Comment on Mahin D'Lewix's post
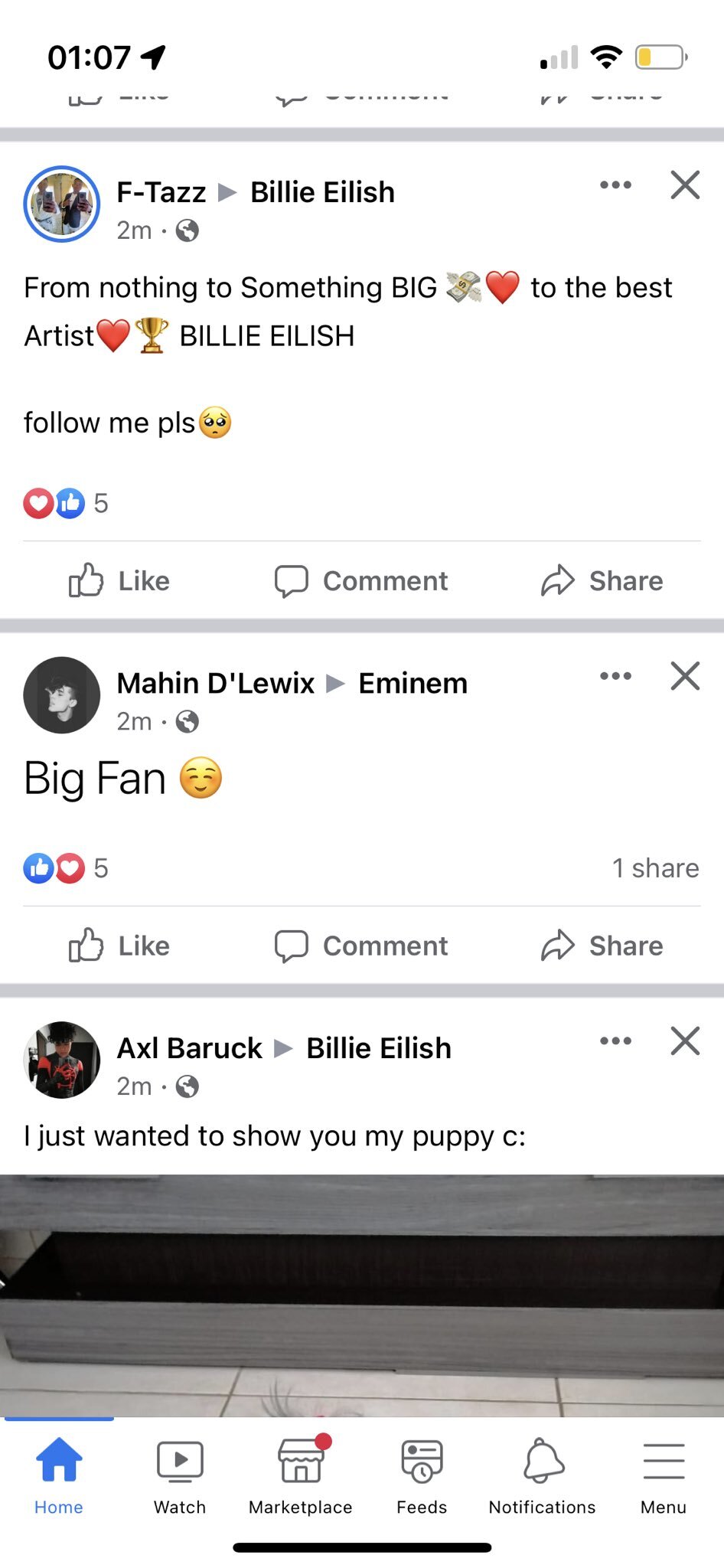Viewport: 724px width, 1568px height. pyautogui.click(x=361, y=946)
